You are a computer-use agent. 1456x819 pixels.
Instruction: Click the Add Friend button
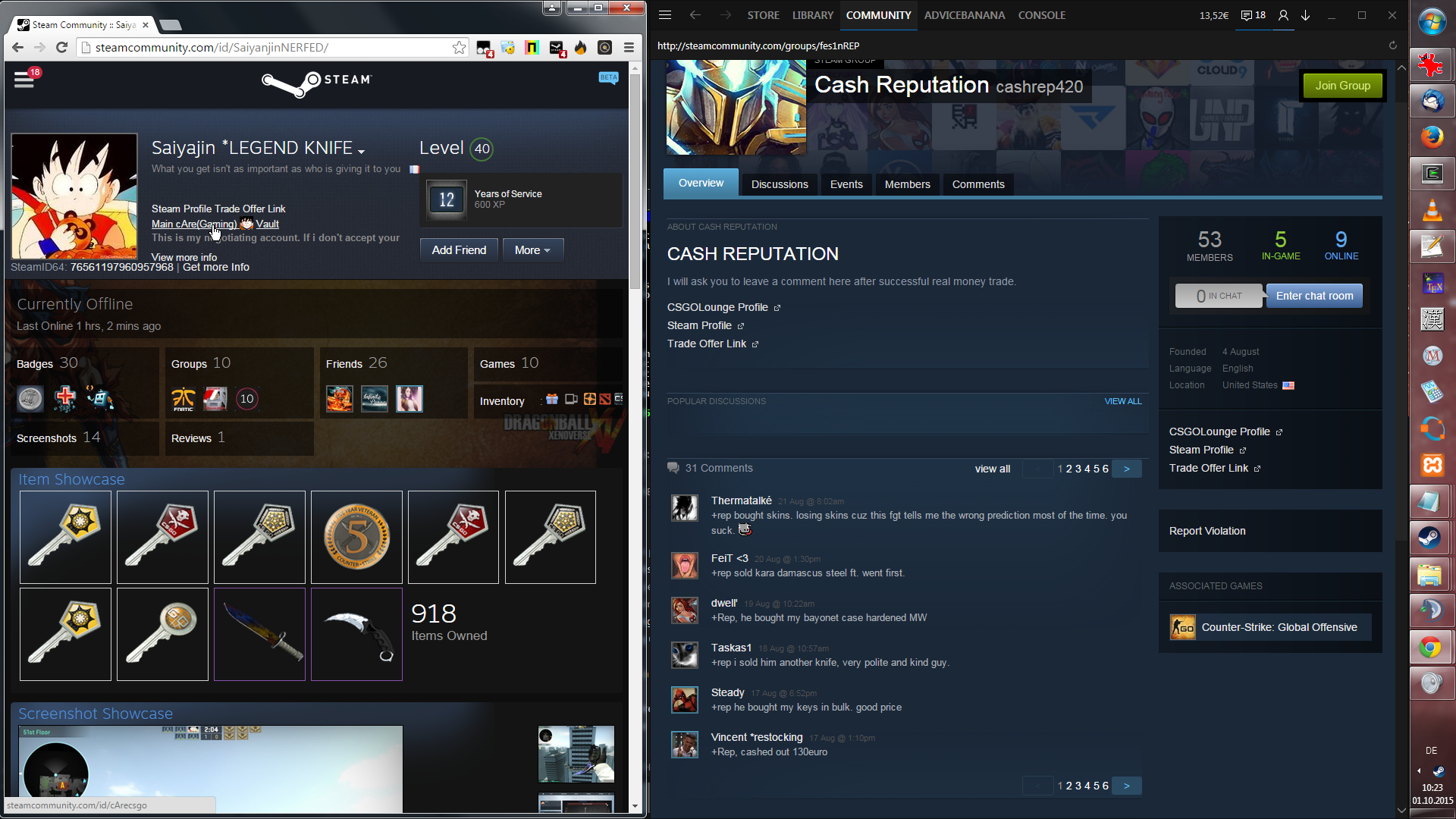pos(459,250)
